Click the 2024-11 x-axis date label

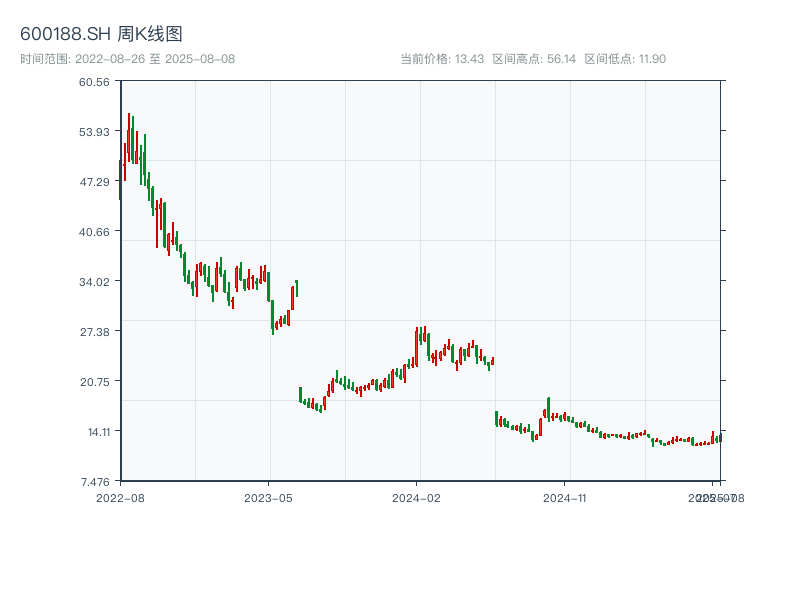tap(565, 497)
